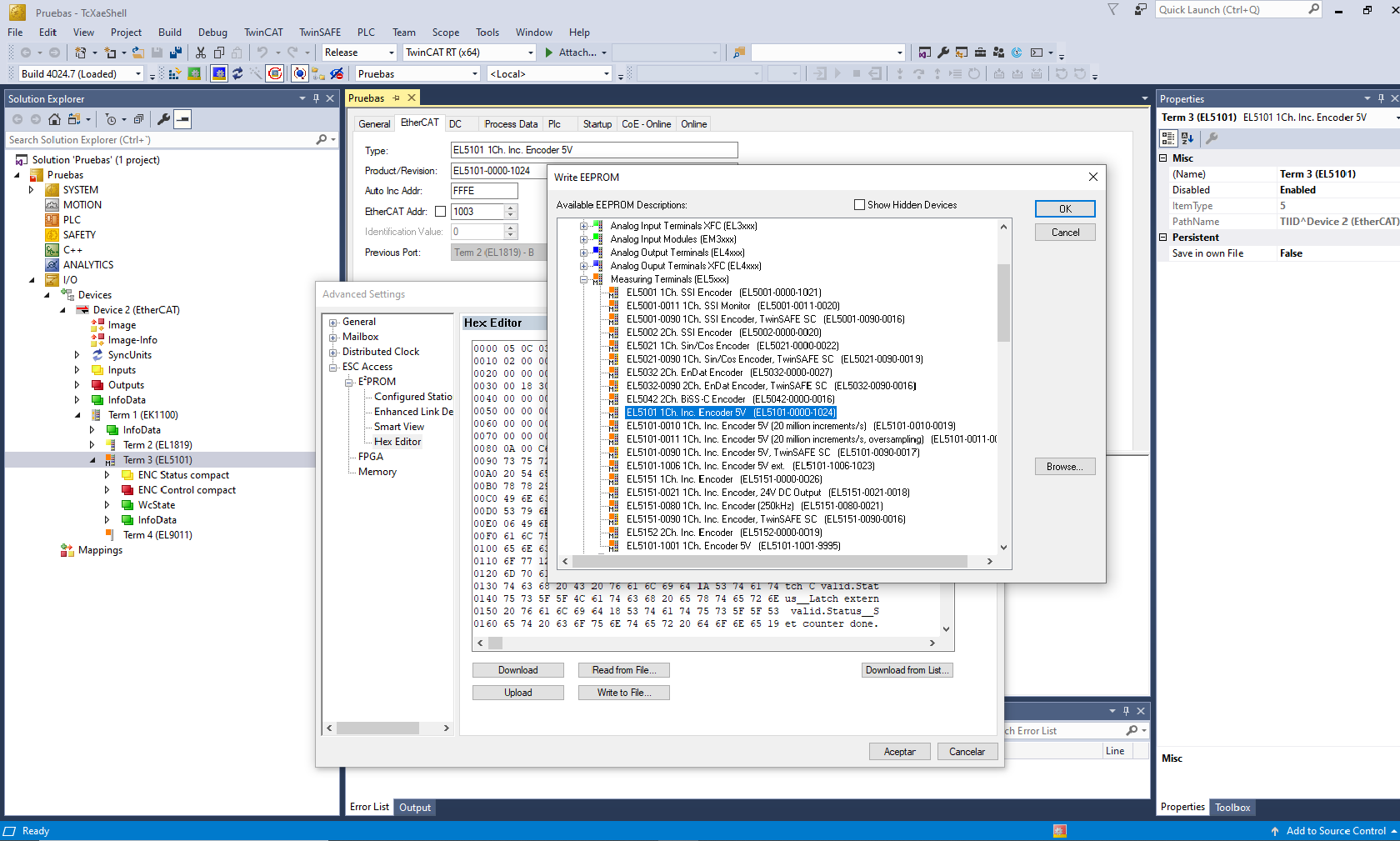Select EL5151 1Ch. Inc. Encoder (EL5151-0000-0026)
This screenshot has height=841, width=1400.
(724, 479)
